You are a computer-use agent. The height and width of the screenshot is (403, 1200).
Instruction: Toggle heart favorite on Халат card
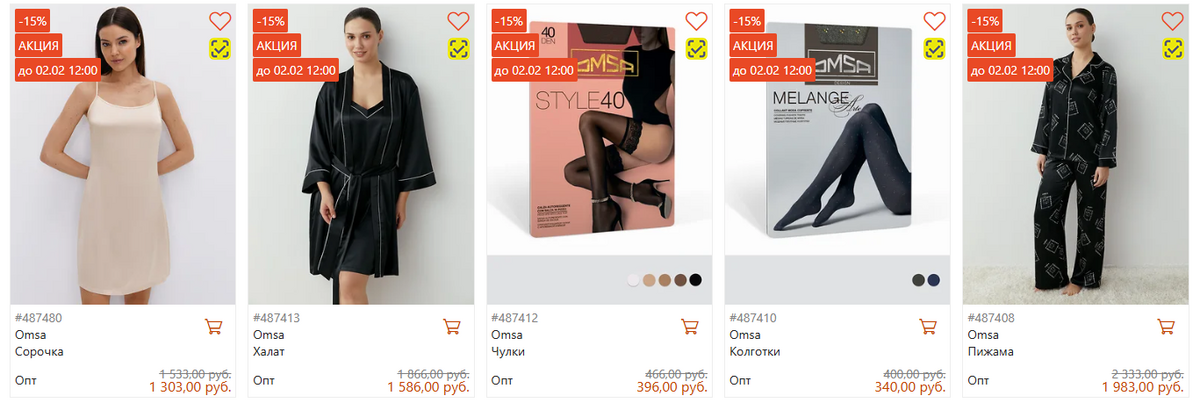tap(458, 21)
